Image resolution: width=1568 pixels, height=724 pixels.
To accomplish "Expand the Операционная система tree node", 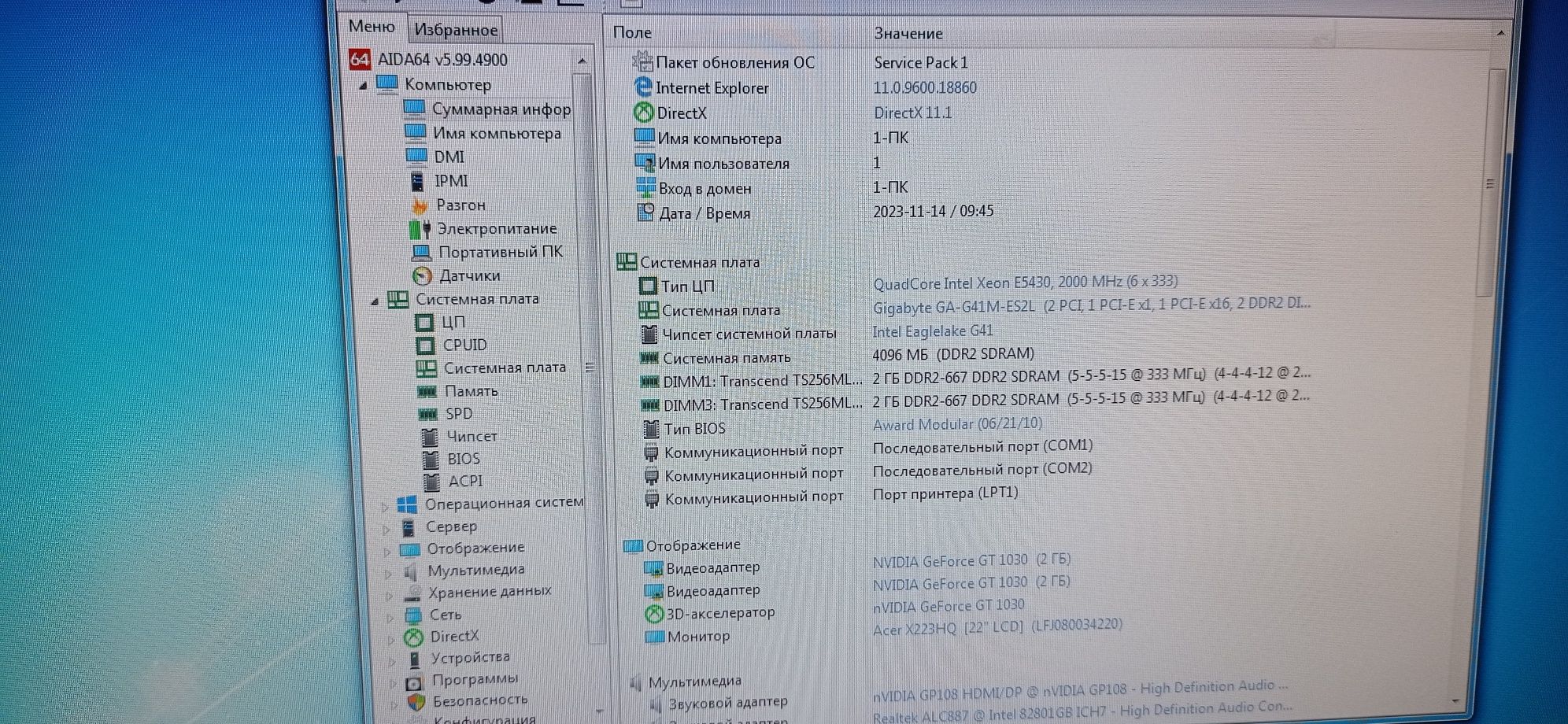I will pos(385,506).
